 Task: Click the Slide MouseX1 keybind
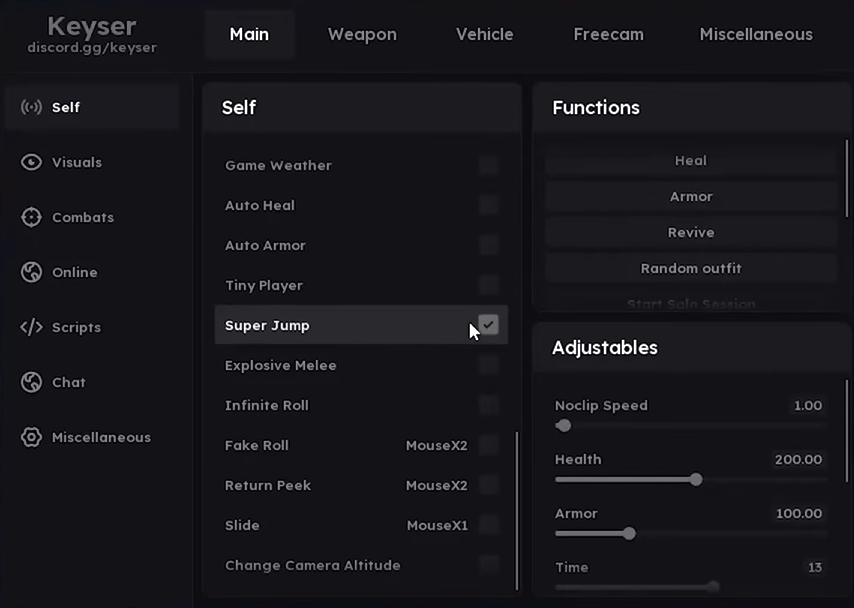[437, 525]
